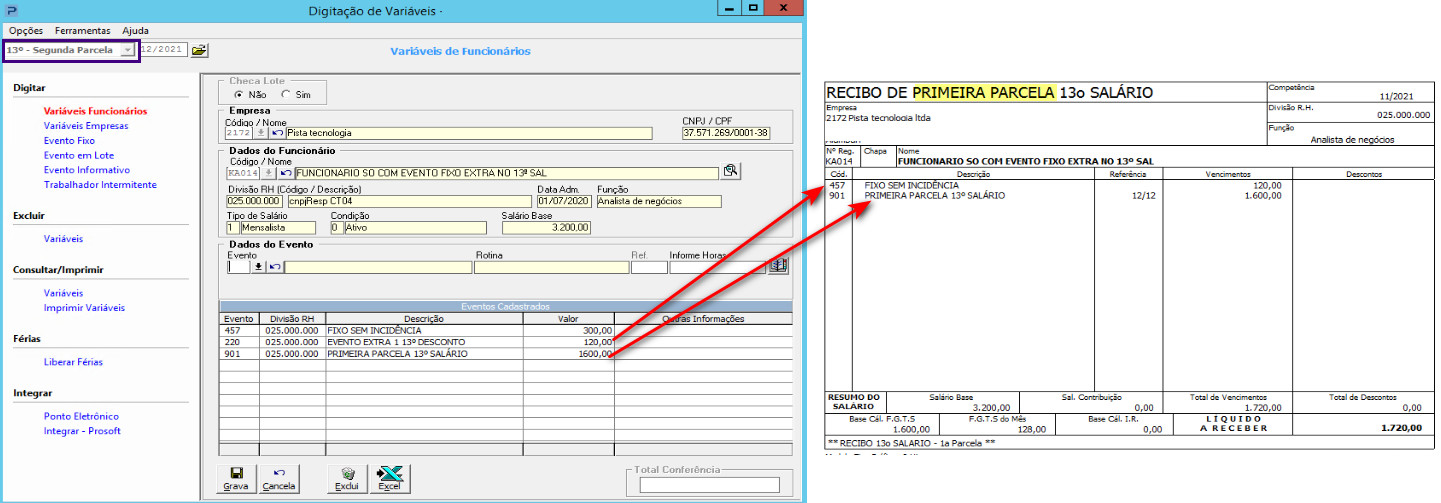Click event code 220 cell
The height and width of the screenshot is (503, 1441).
coord(239,342)
